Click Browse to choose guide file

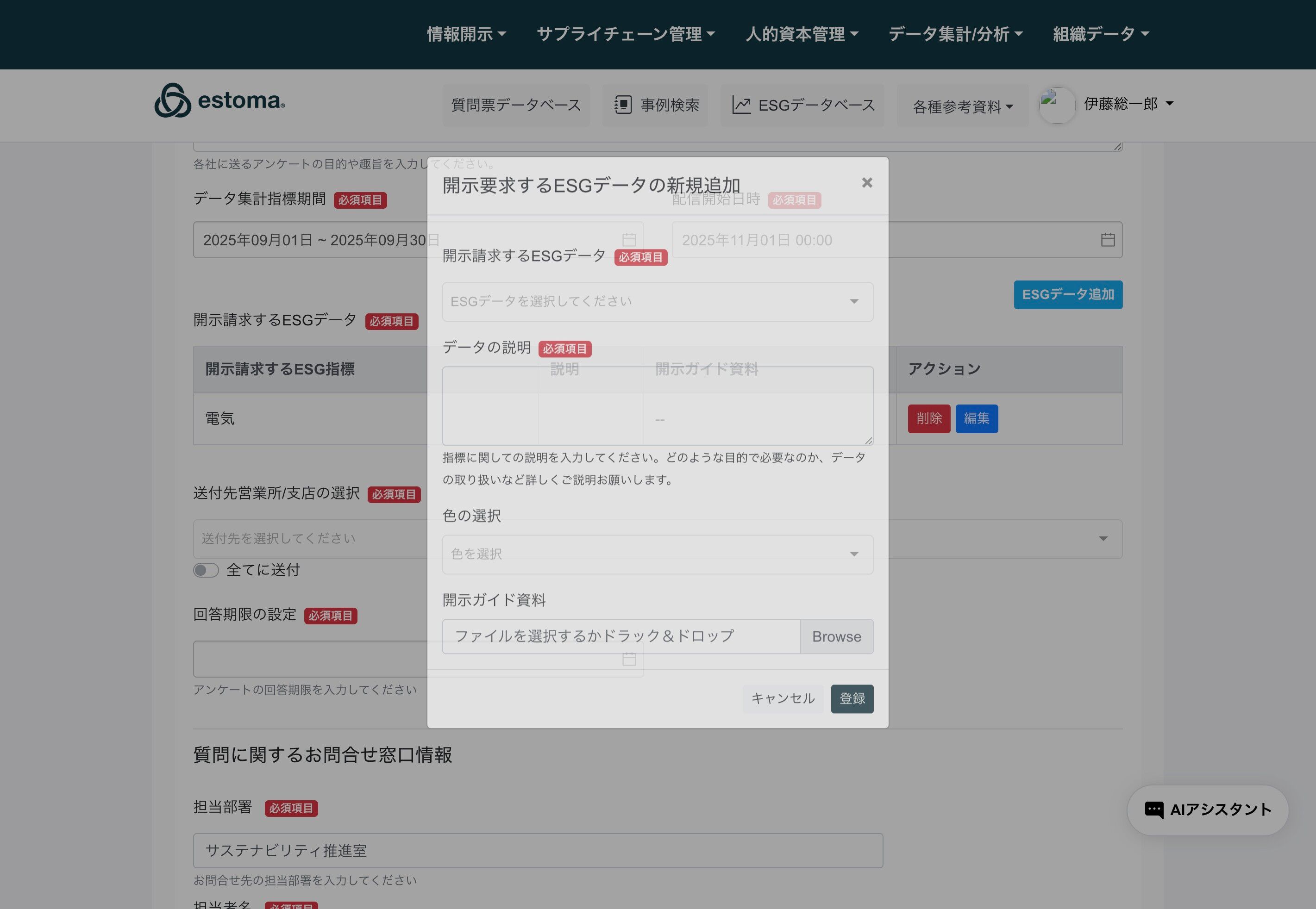[x=836, y=637]
